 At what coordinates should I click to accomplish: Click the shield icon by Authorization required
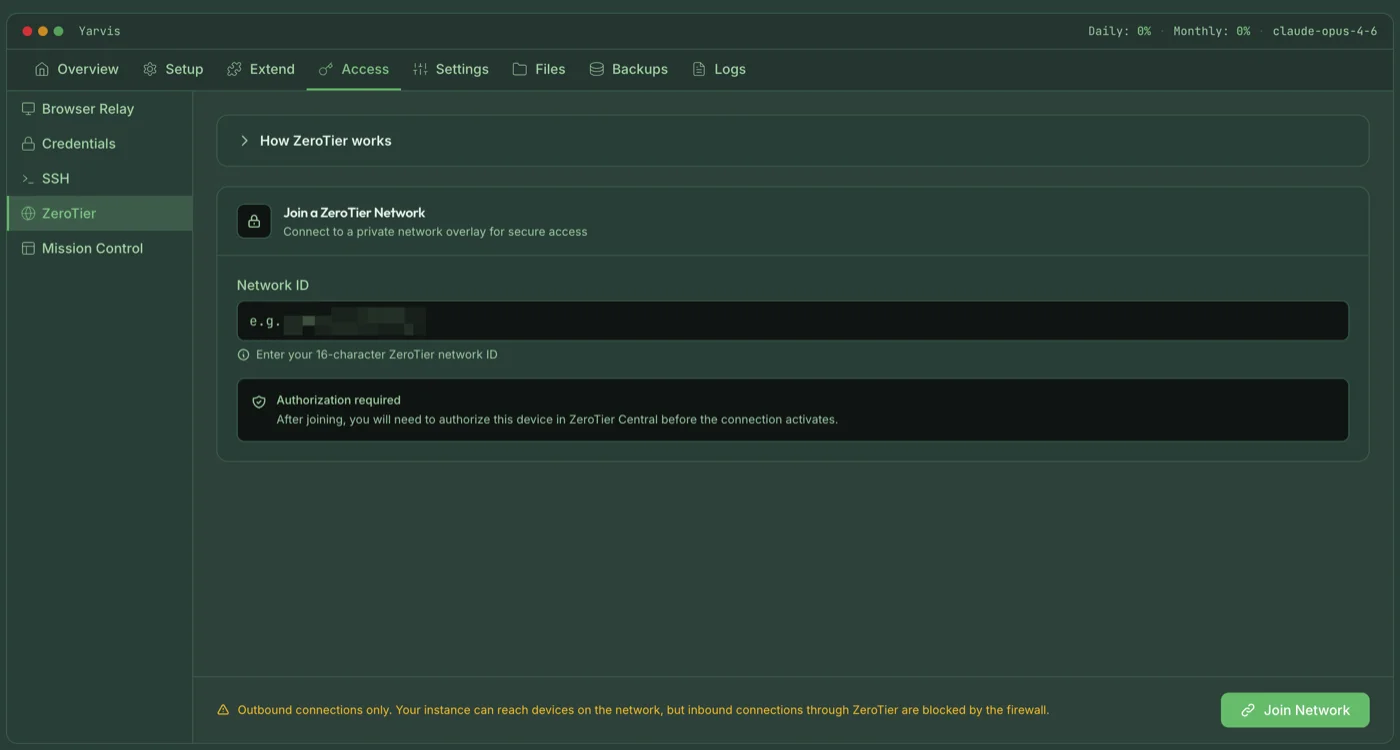(259, 401)
